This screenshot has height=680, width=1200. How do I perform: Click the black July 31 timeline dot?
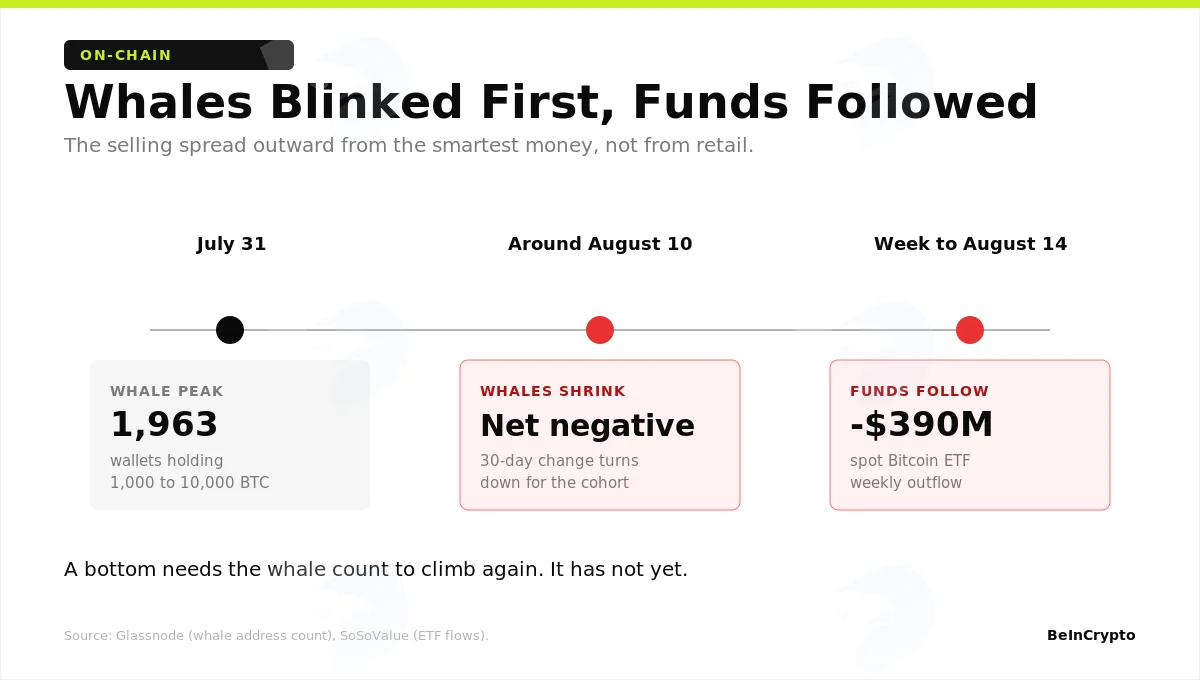click(x=230, y=330)
